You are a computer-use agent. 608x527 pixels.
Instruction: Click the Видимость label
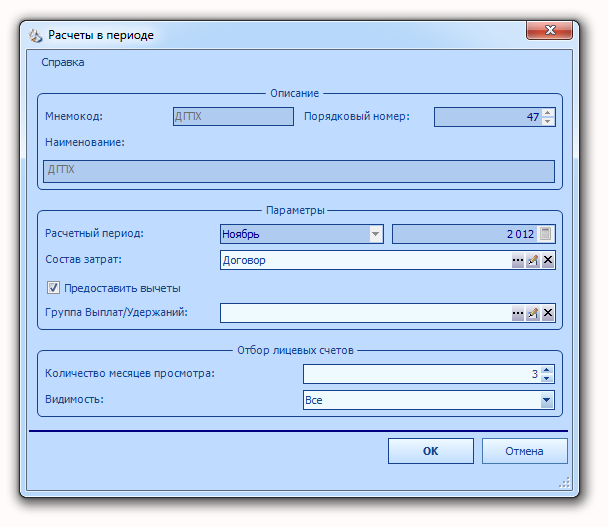[x=74, y=399]
